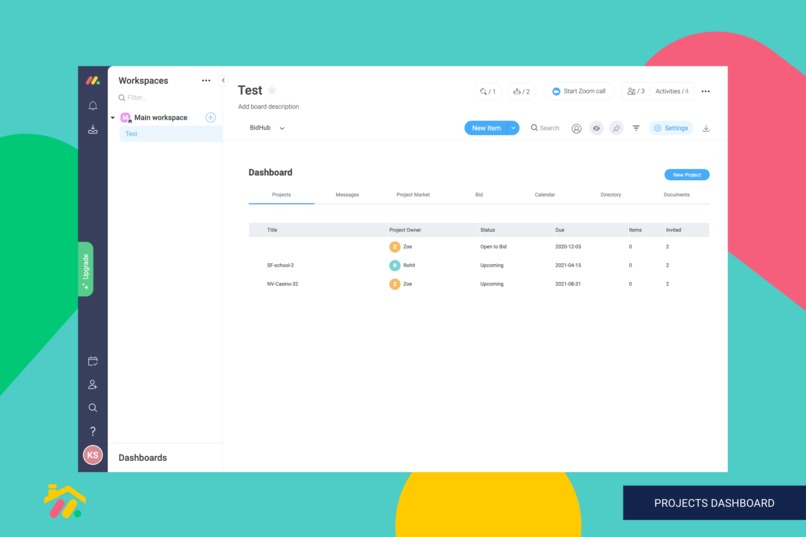806x537 pixels.
Task: Toggle hidden columns eye icon
Action: (596, 128)
